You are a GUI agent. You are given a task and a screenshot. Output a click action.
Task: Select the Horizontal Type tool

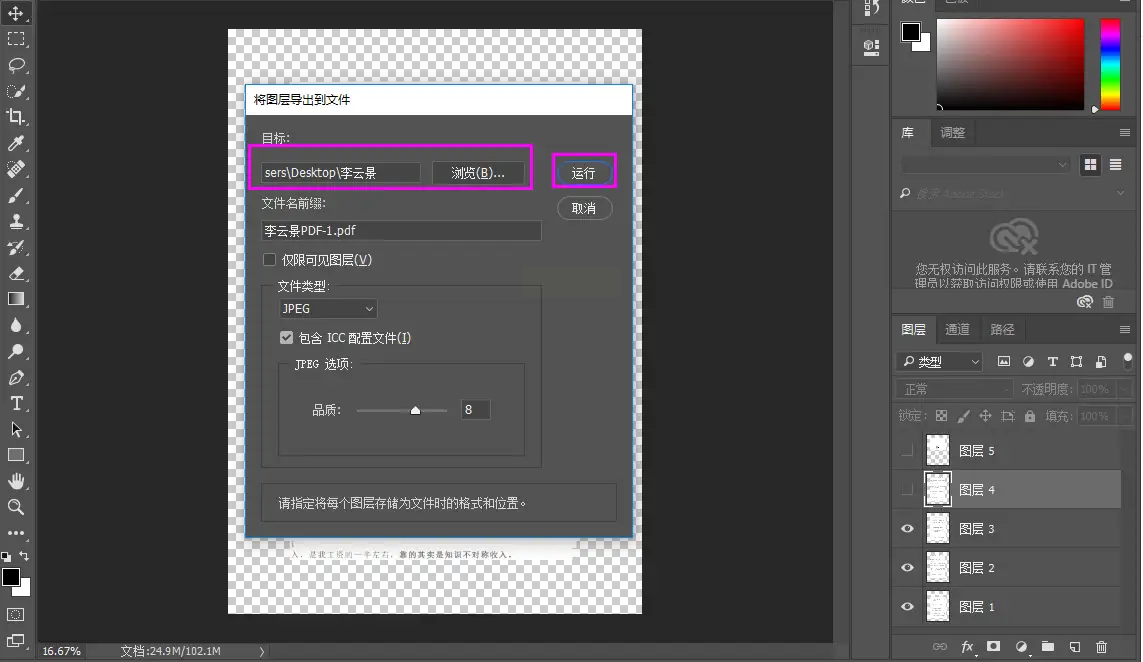tap(15, 403)
